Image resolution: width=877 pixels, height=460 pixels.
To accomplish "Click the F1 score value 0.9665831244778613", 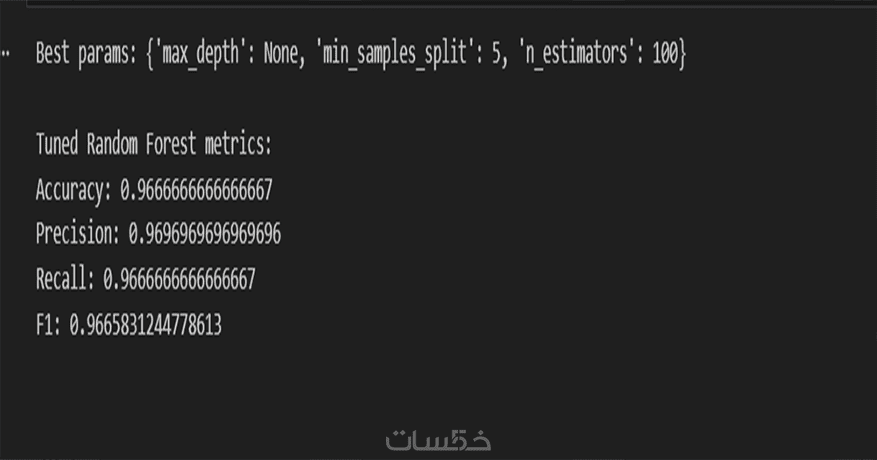I will 146,324.
